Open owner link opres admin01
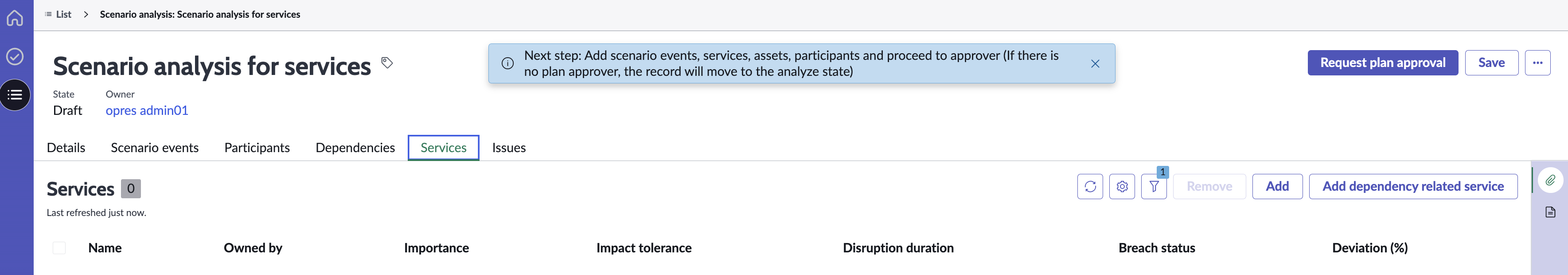The width and height of the screenshot is (1568, 275). click(x=147, y=110)
